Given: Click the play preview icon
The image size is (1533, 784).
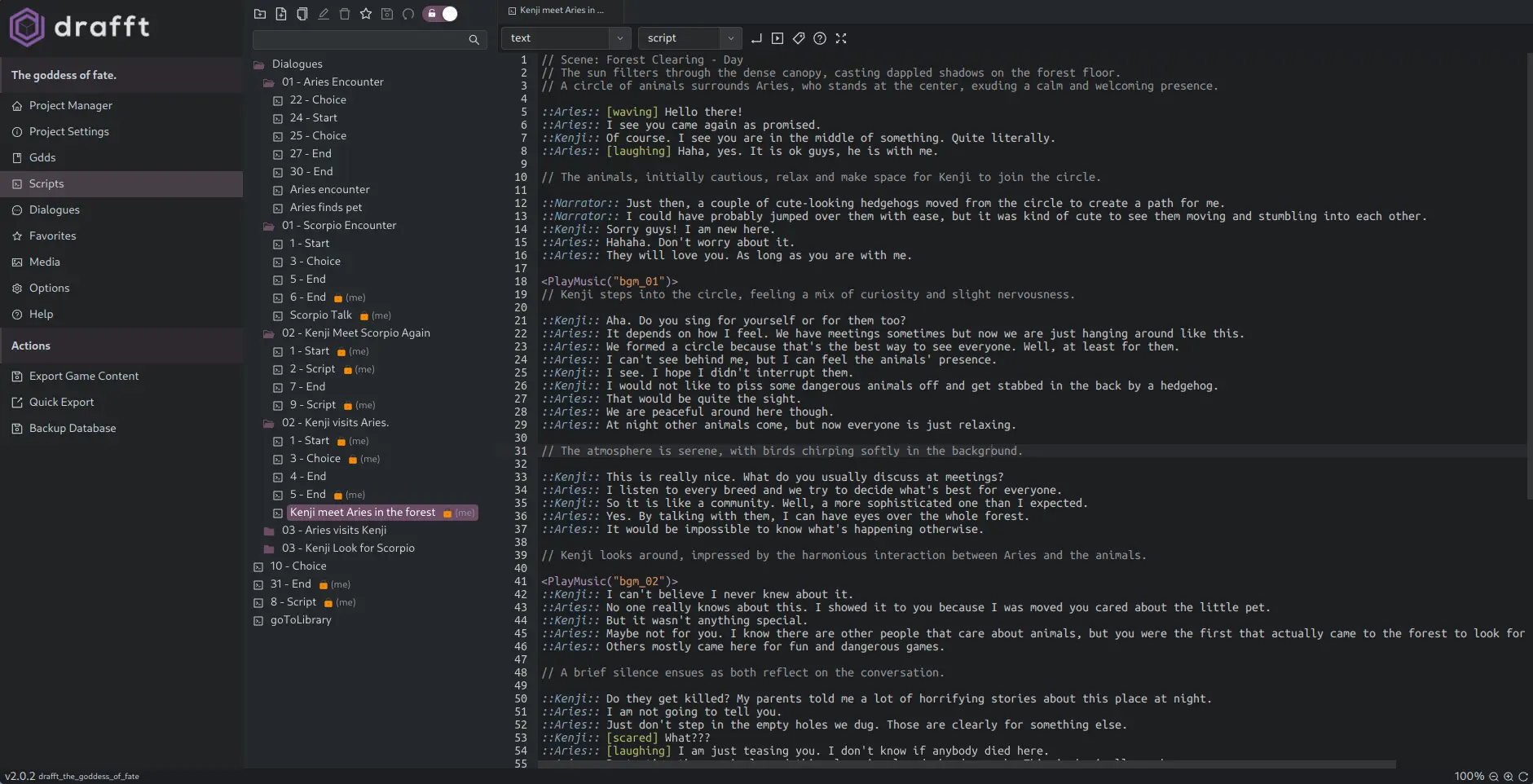Looking at the screenshot, I should tap(778, 38).
